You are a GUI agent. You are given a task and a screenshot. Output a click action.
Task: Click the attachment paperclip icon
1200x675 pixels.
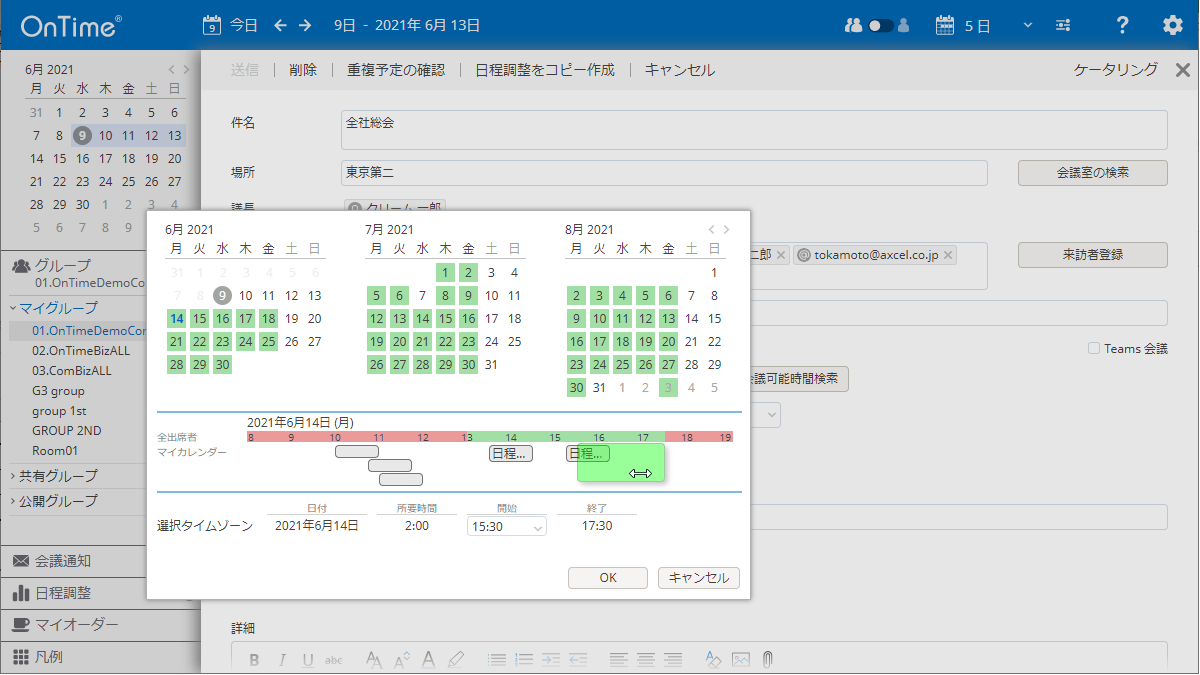[x=767, y=659]
